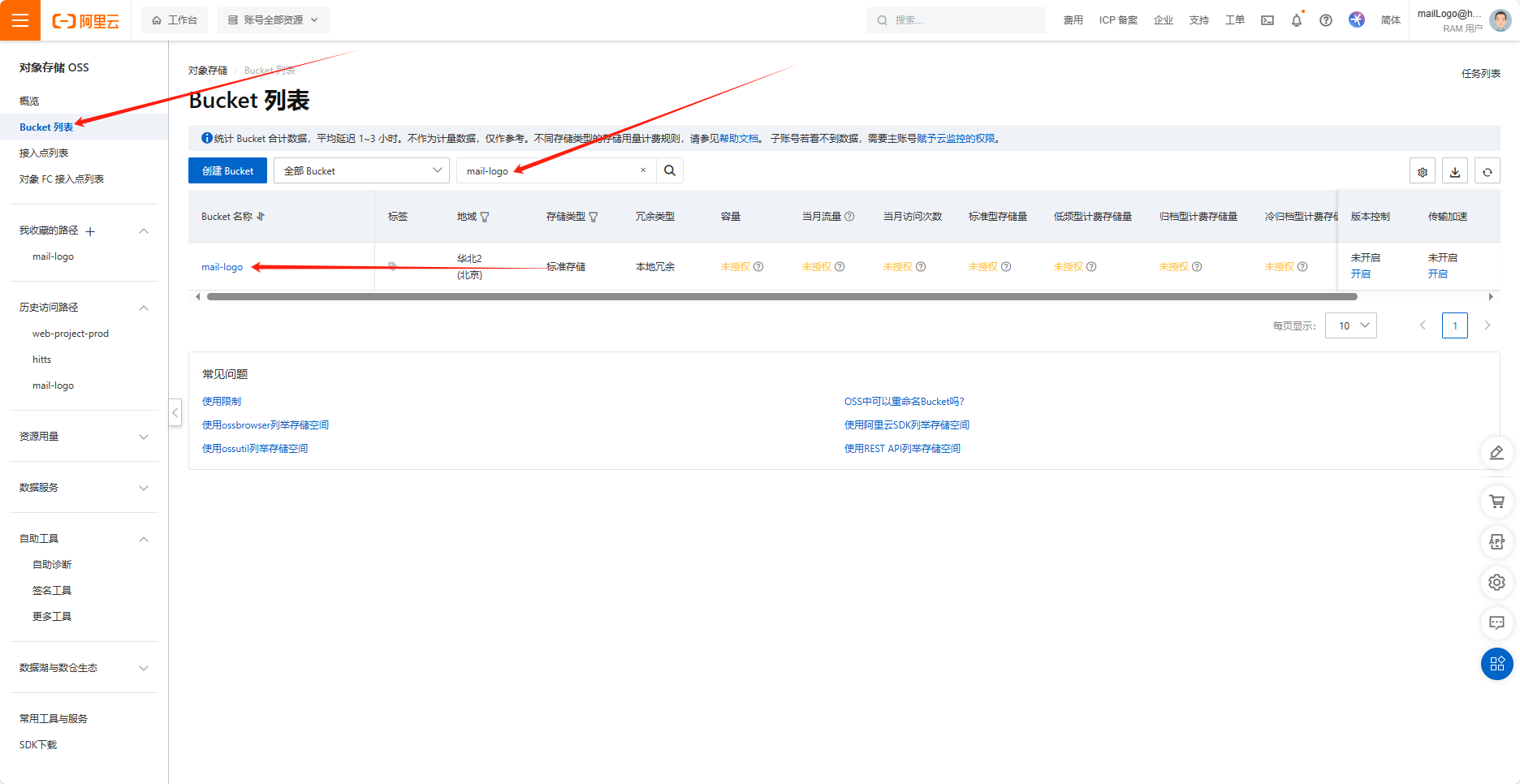Image resolution: width=1520 pixels, height=784 pixels.
Task: Clear the mail-logo search text
Action: point(642,170)
